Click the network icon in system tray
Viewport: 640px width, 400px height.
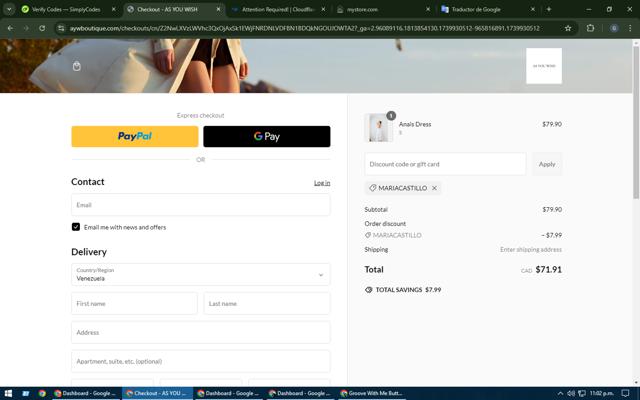(582, 393)
